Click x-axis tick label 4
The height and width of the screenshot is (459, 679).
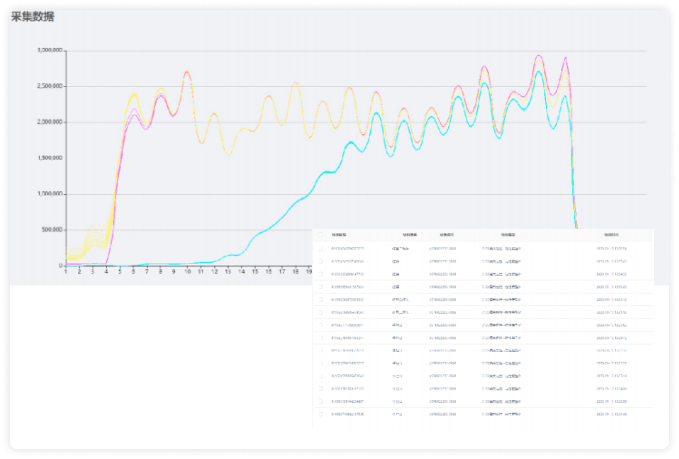pos(106,271)
